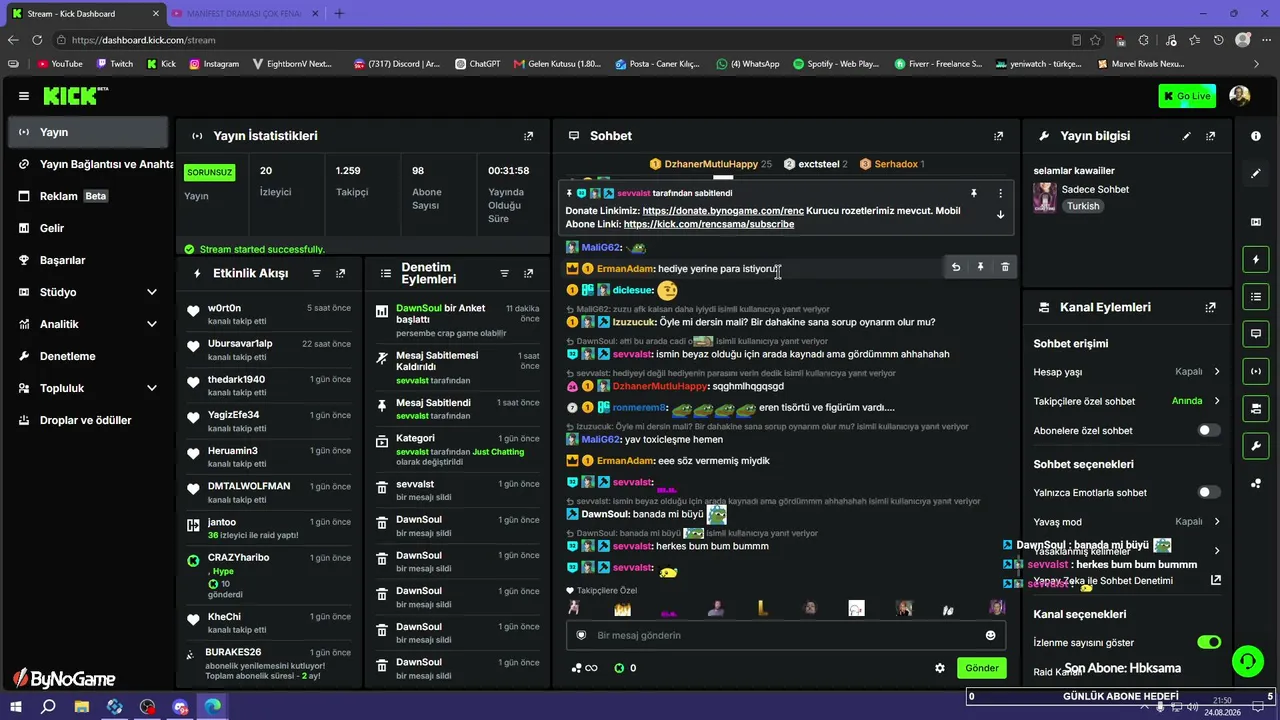Click the list icon in the right sidebar

click(x=1256, y=296)
